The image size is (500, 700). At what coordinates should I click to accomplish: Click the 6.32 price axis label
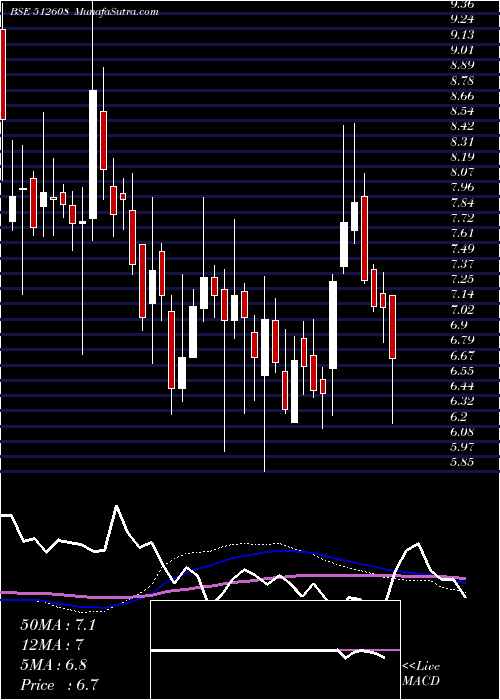(462, 402)
